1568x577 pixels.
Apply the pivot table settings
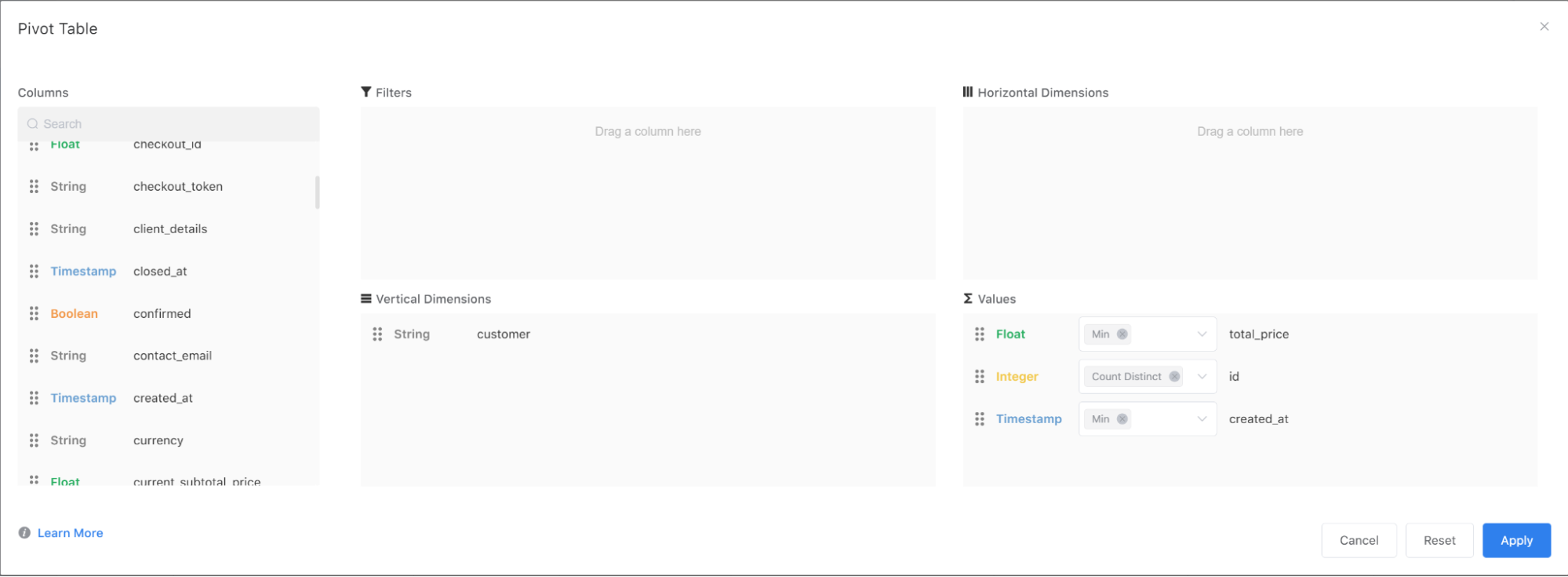click(1516, 540)
